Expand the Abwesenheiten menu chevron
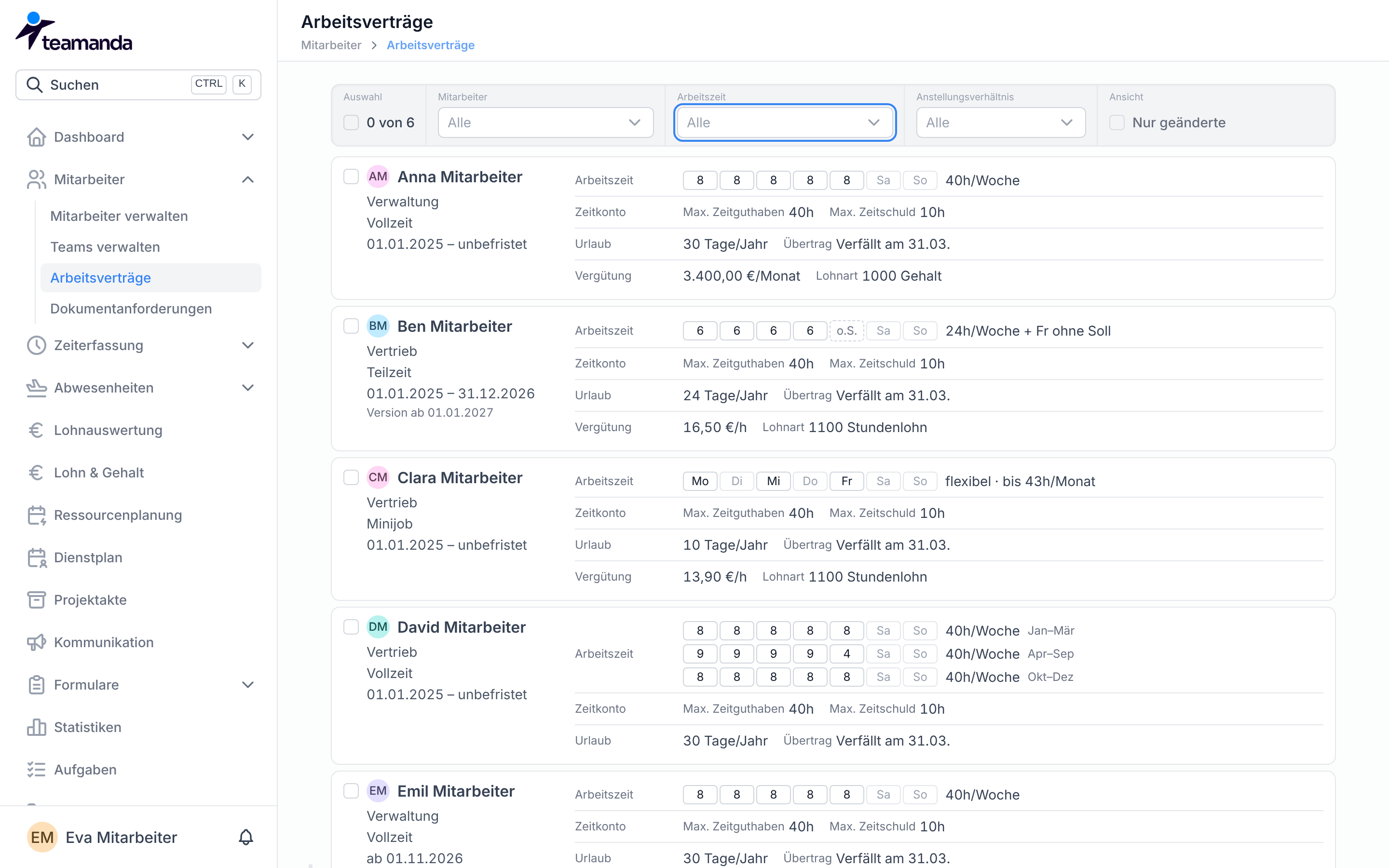 [x=248, y=388]
